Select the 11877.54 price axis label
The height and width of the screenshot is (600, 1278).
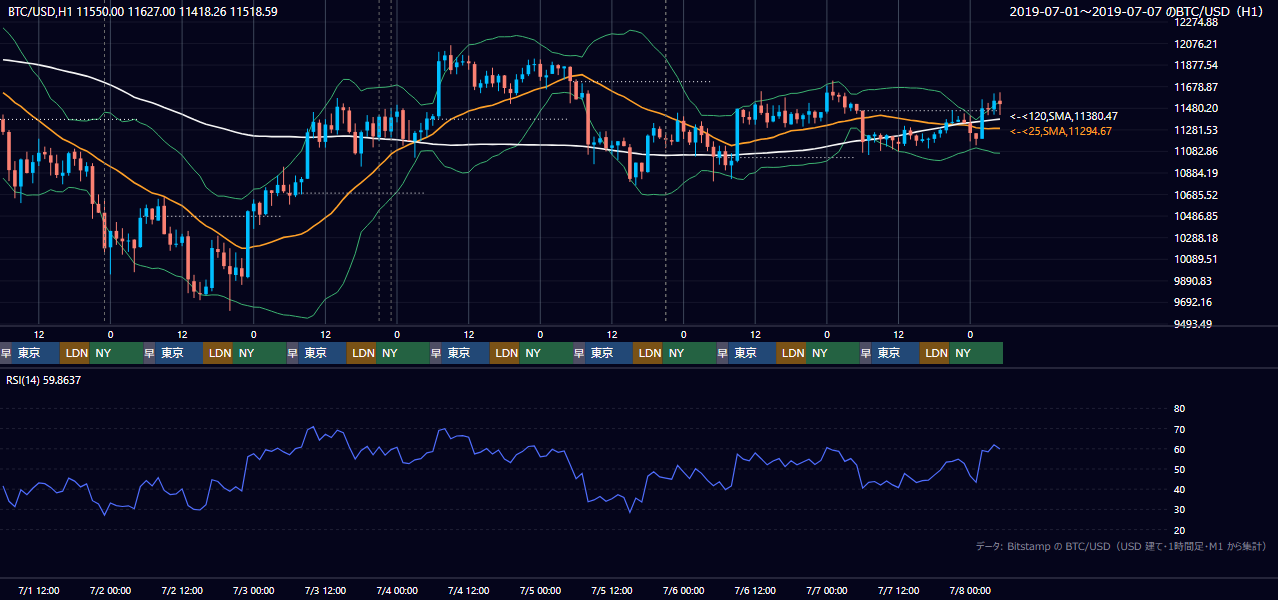[1196, 65]
